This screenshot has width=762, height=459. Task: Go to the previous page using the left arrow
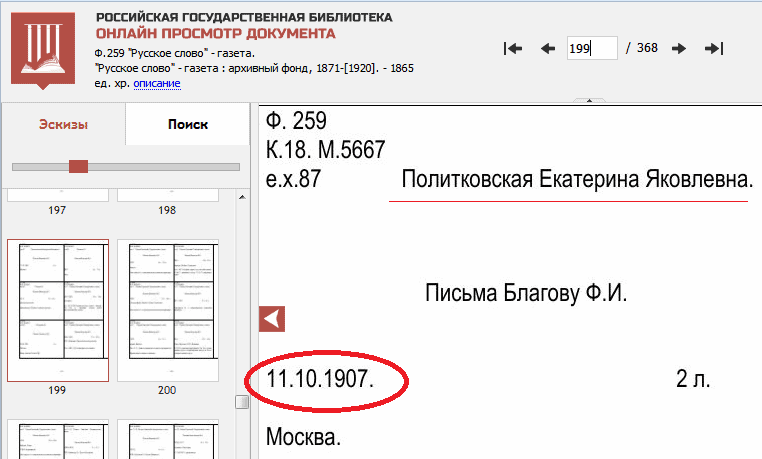(x=547, y=48)
